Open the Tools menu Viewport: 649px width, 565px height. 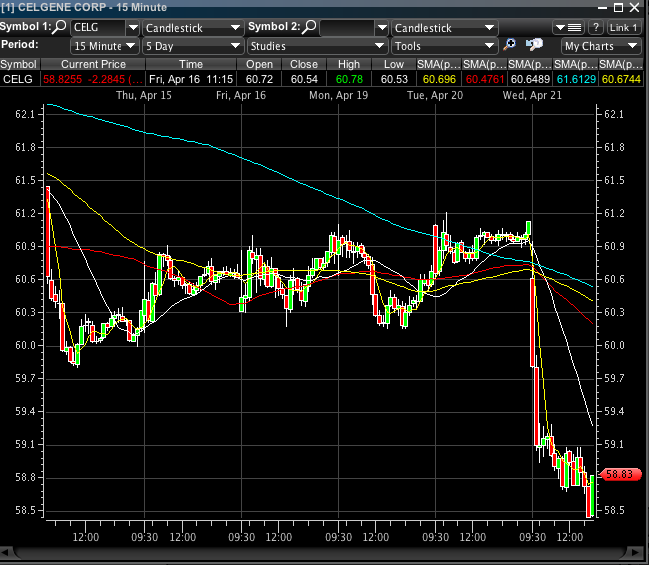[443, 46]
